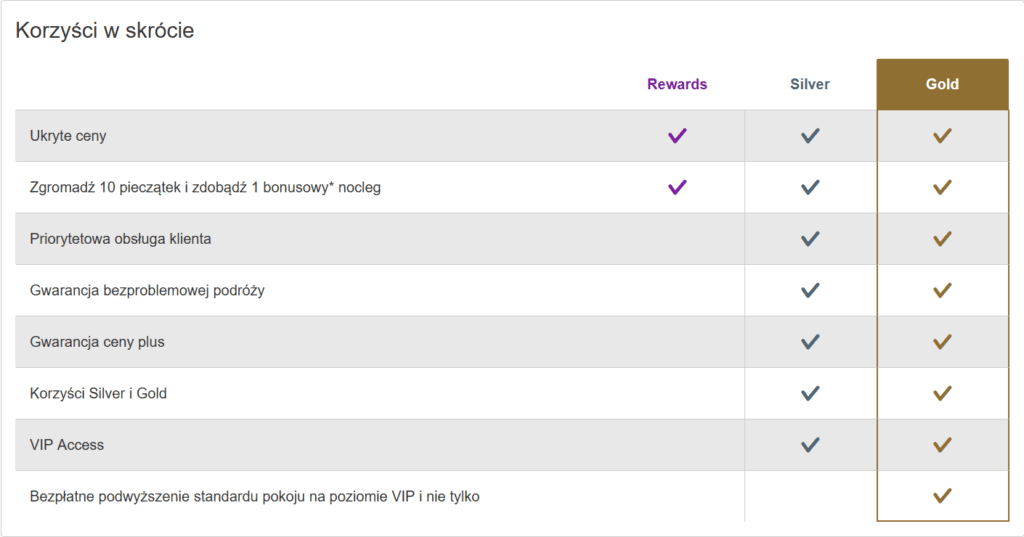Click the Rewards checkmark for Ukryte ceny
The width and height of the screenshot is (1024, 537).
pos(677,136)
